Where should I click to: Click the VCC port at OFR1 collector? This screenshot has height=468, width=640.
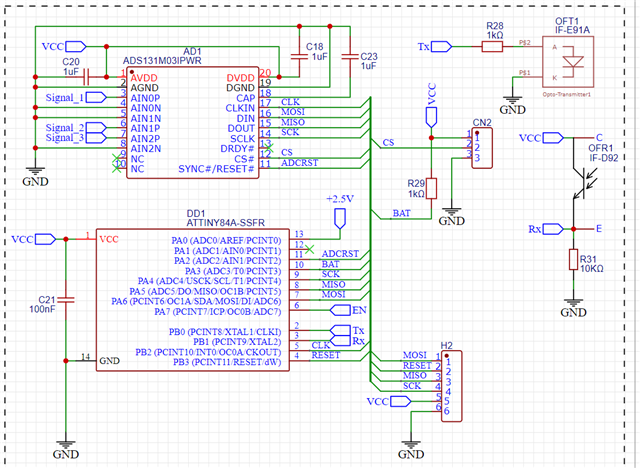tap(553, 138)
